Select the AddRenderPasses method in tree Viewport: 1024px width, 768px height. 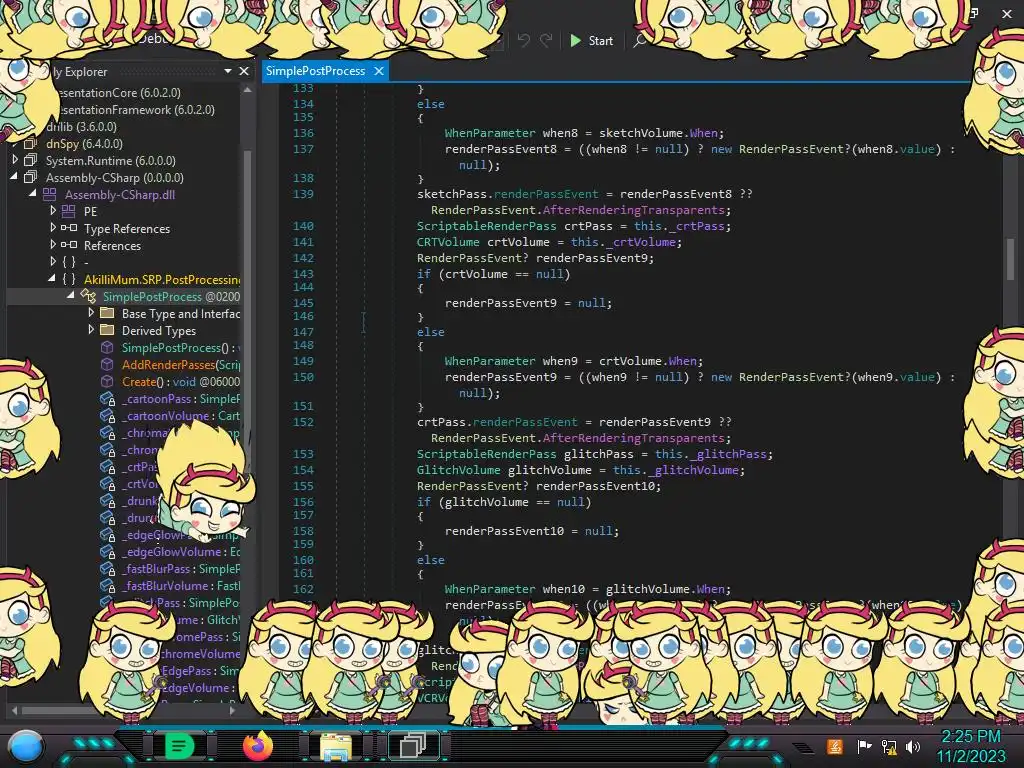pyautogui.click(x=181, y=364)
